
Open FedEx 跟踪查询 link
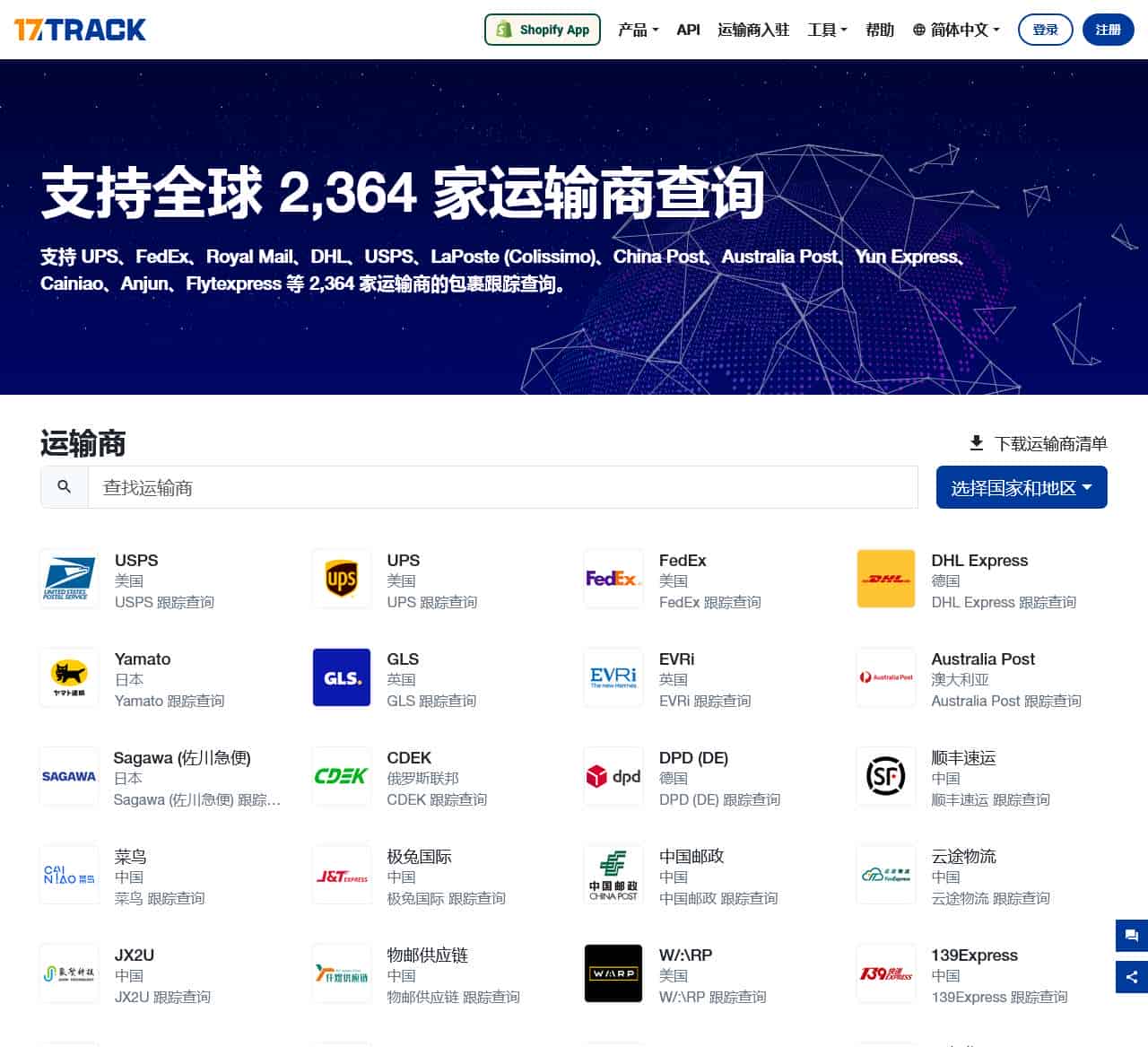coord(709,602)
